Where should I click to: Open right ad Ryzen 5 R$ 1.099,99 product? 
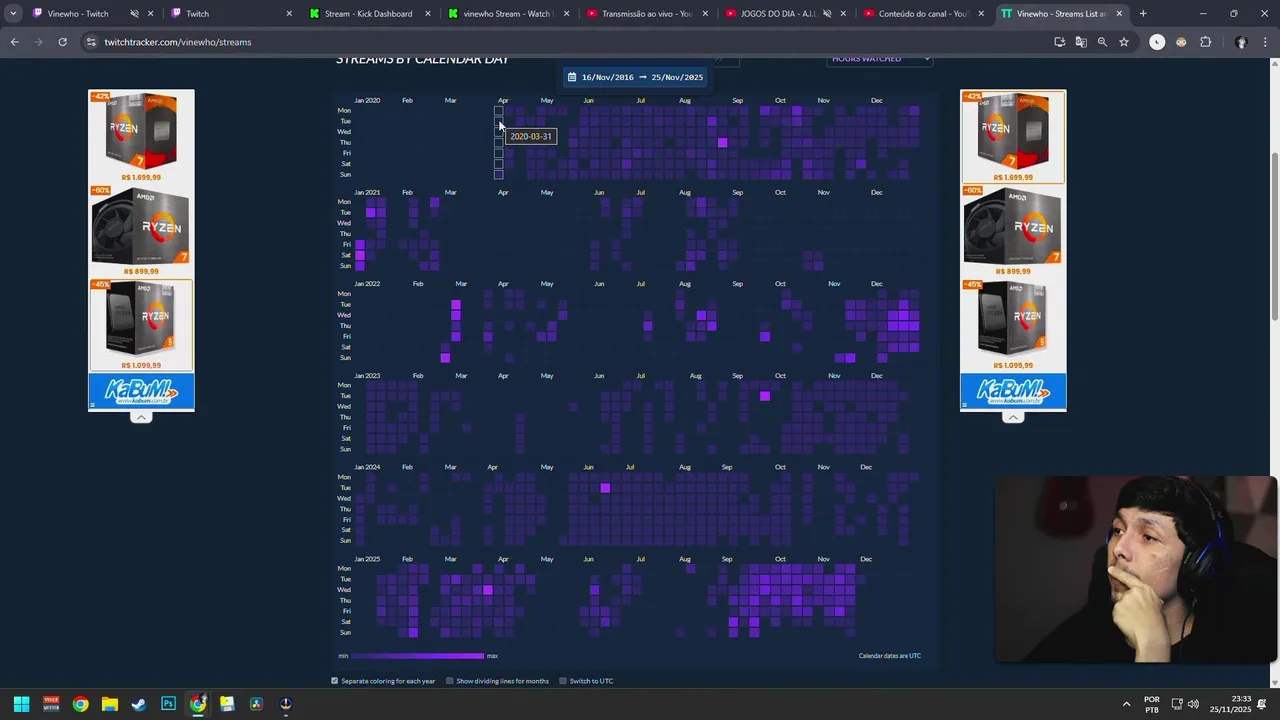[x=1013, y=326]
